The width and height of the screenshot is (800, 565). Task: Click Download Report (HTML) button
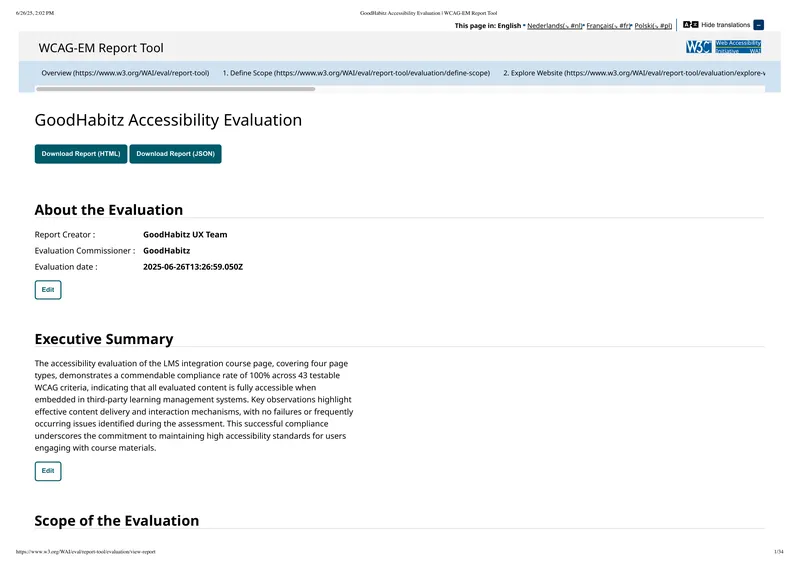coord(81,154)
